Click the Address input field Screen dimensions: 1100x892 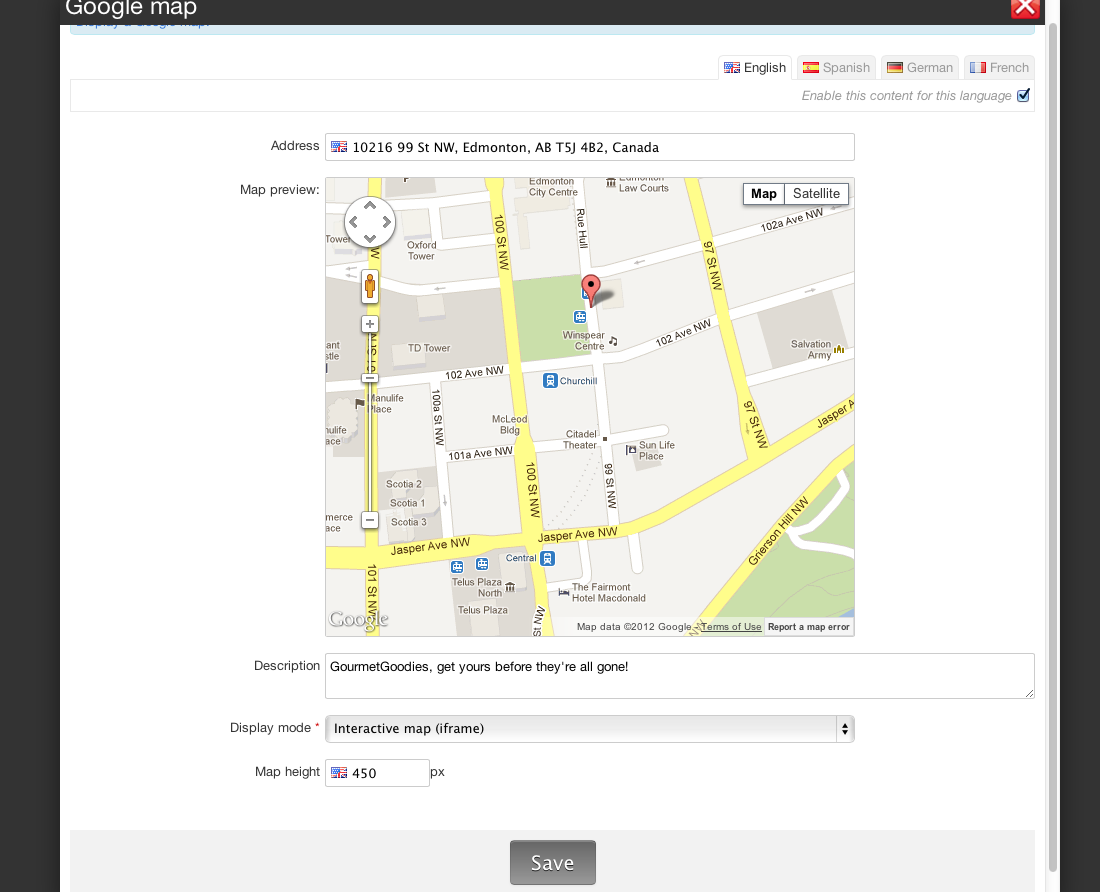click(x=589, y=147)
